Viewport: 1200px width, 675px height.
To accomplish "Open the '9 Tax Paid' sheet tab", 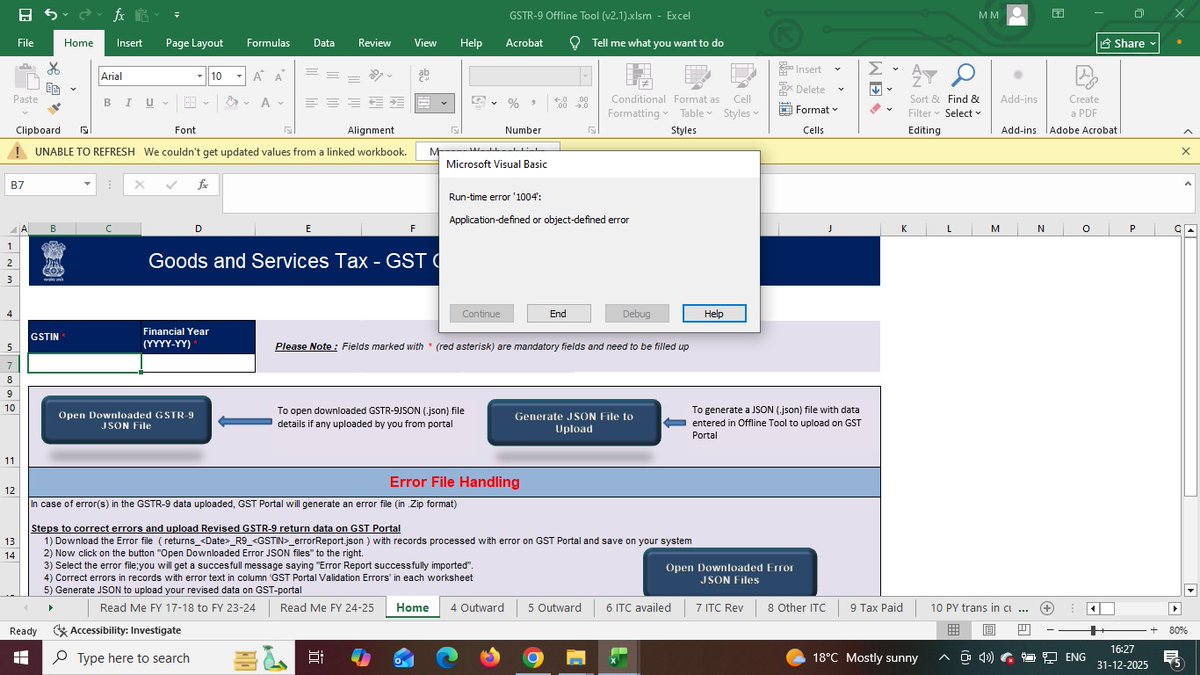I will pyautogui.click(x=876, y=607).
